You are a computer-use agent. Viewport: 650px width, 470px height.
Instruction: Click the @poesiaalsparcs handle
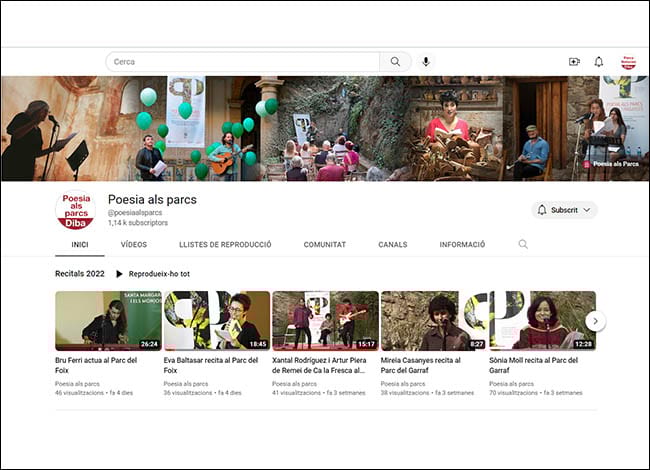(x=135, y=213)
